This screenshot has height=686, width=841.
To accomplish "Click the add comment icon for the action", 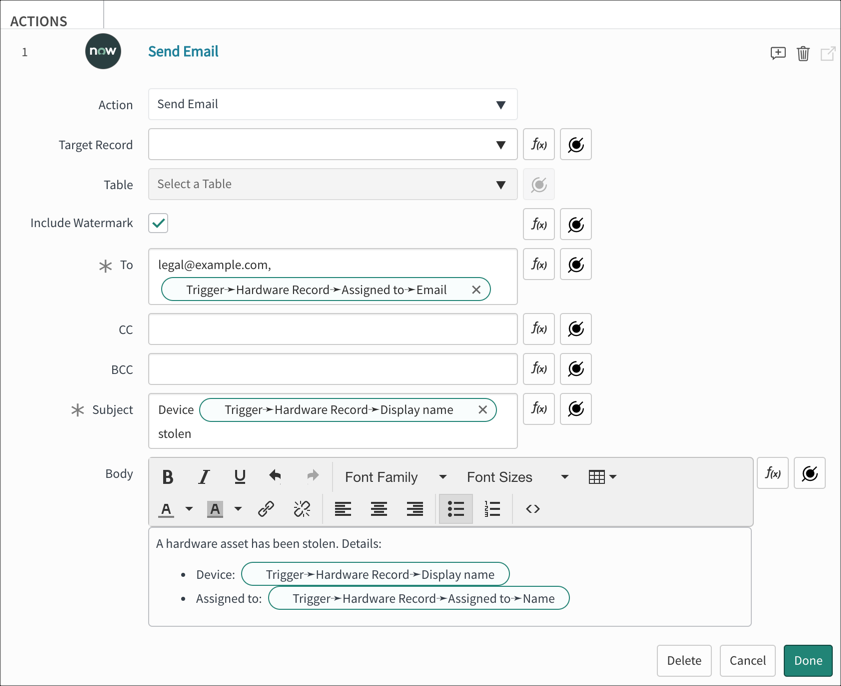I will [x=778, y=53].
